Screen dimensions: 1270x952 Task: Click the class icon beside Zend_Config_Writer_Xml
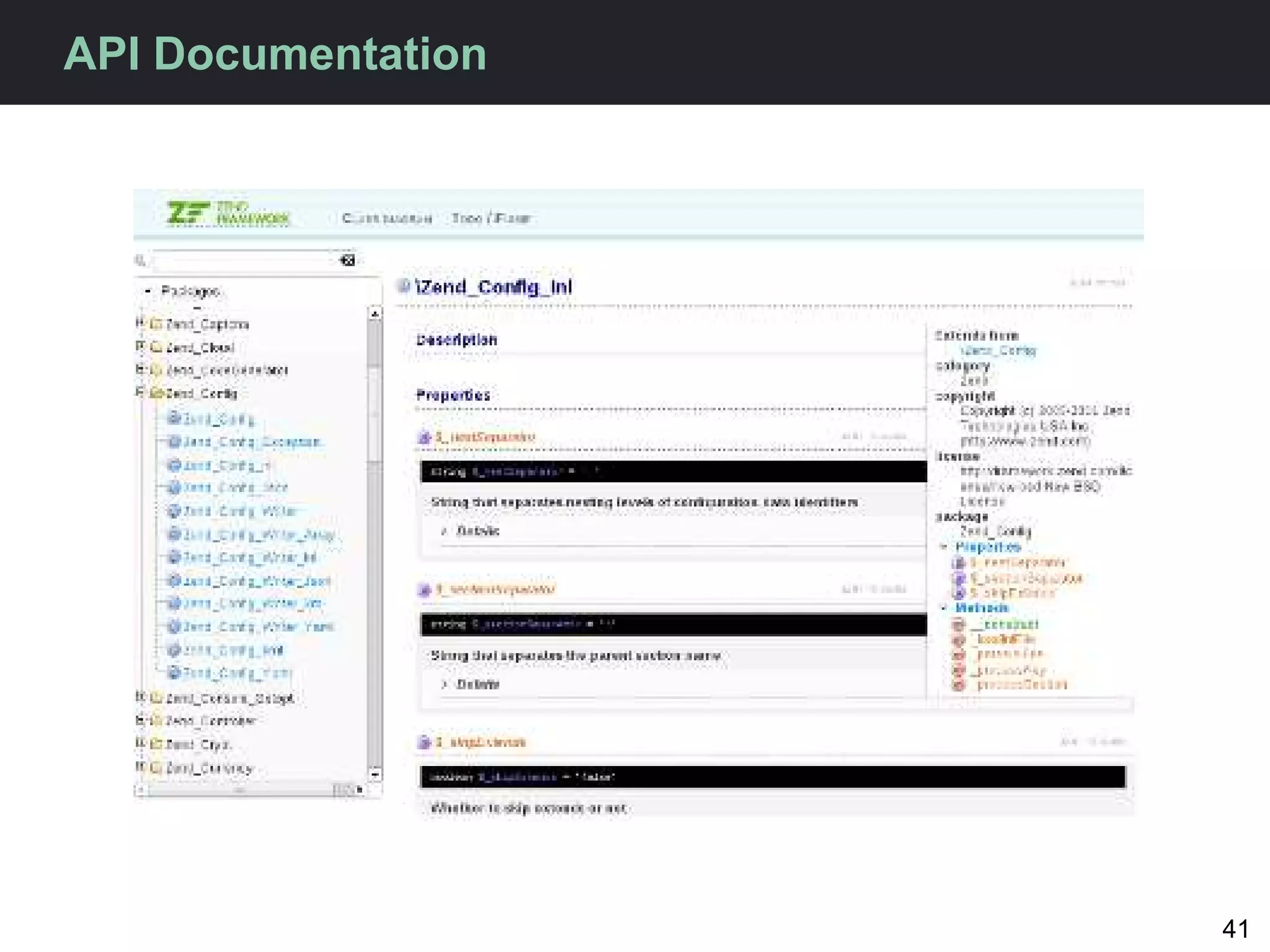[x=174, y=603]
